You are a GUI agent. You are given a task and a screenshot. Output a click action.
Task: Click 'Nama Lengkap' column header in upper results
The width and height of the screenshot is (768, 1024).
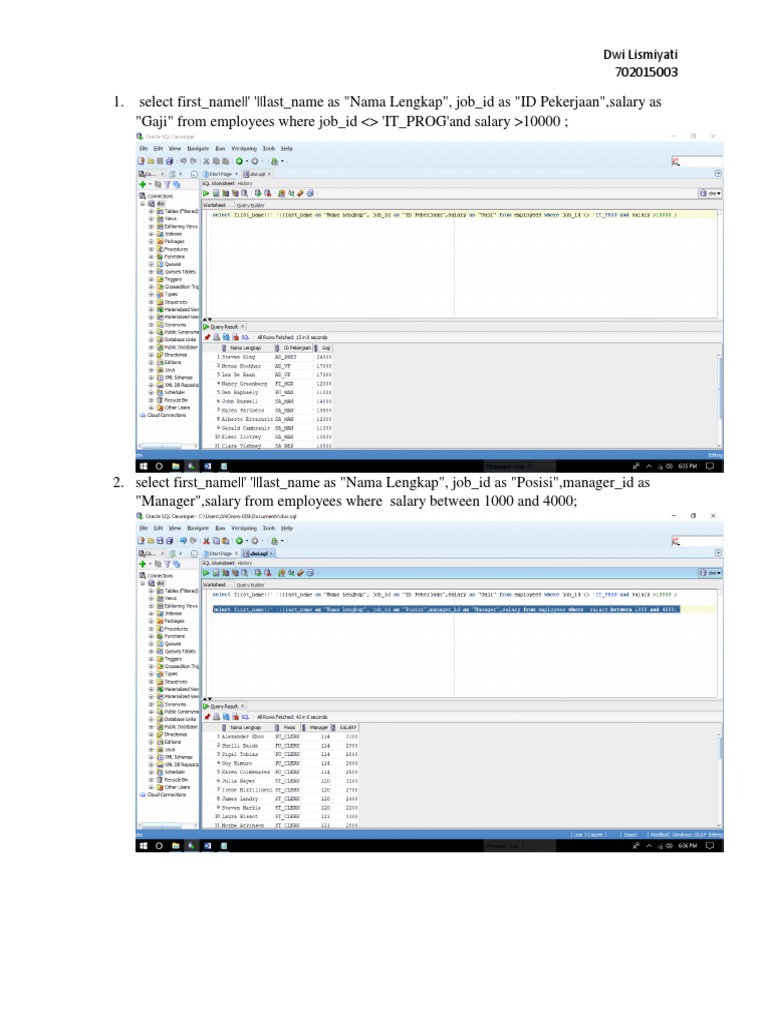(245, 347)
